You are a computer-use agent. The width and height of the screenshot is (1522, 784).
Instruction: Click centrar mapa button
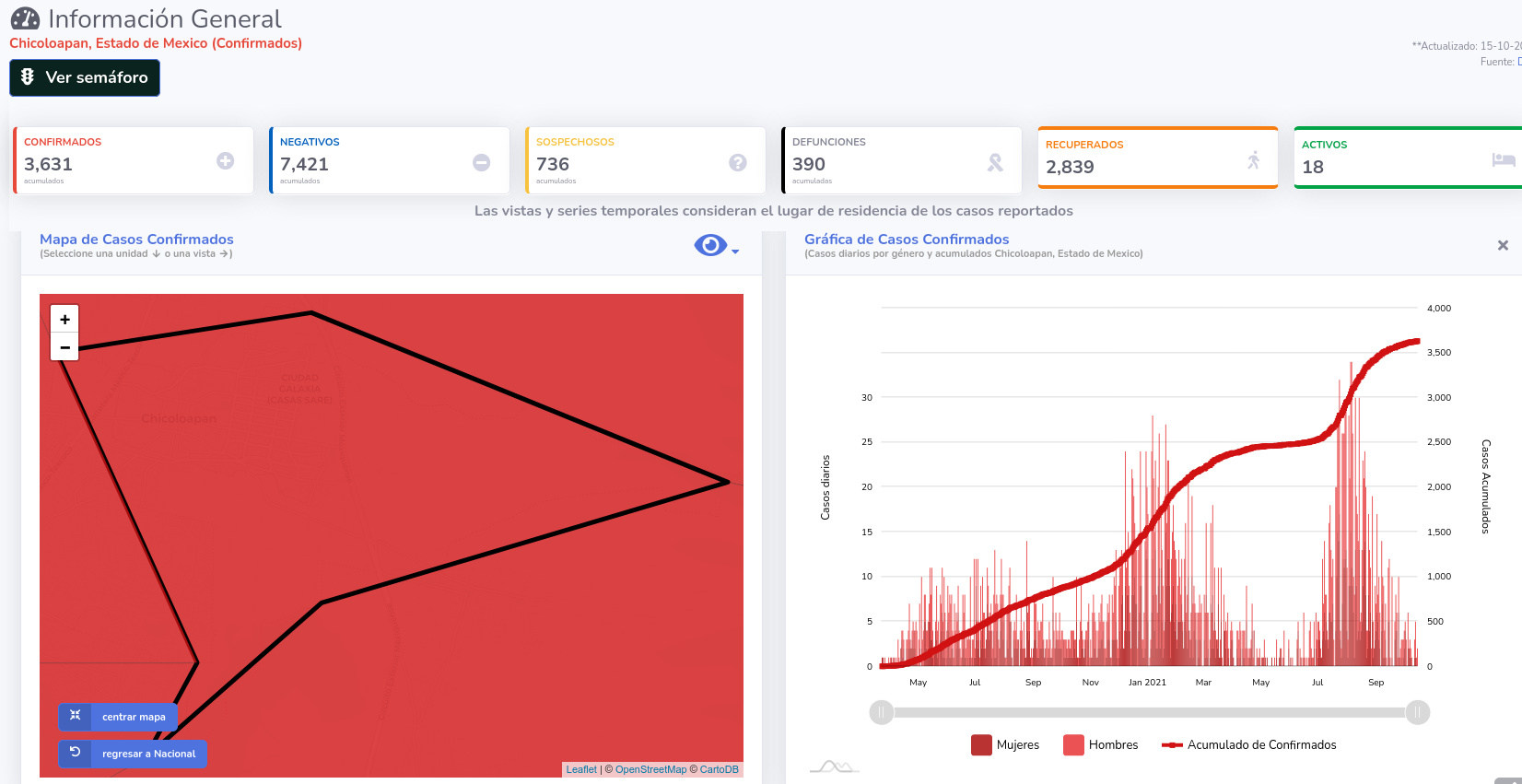[118, 717]
